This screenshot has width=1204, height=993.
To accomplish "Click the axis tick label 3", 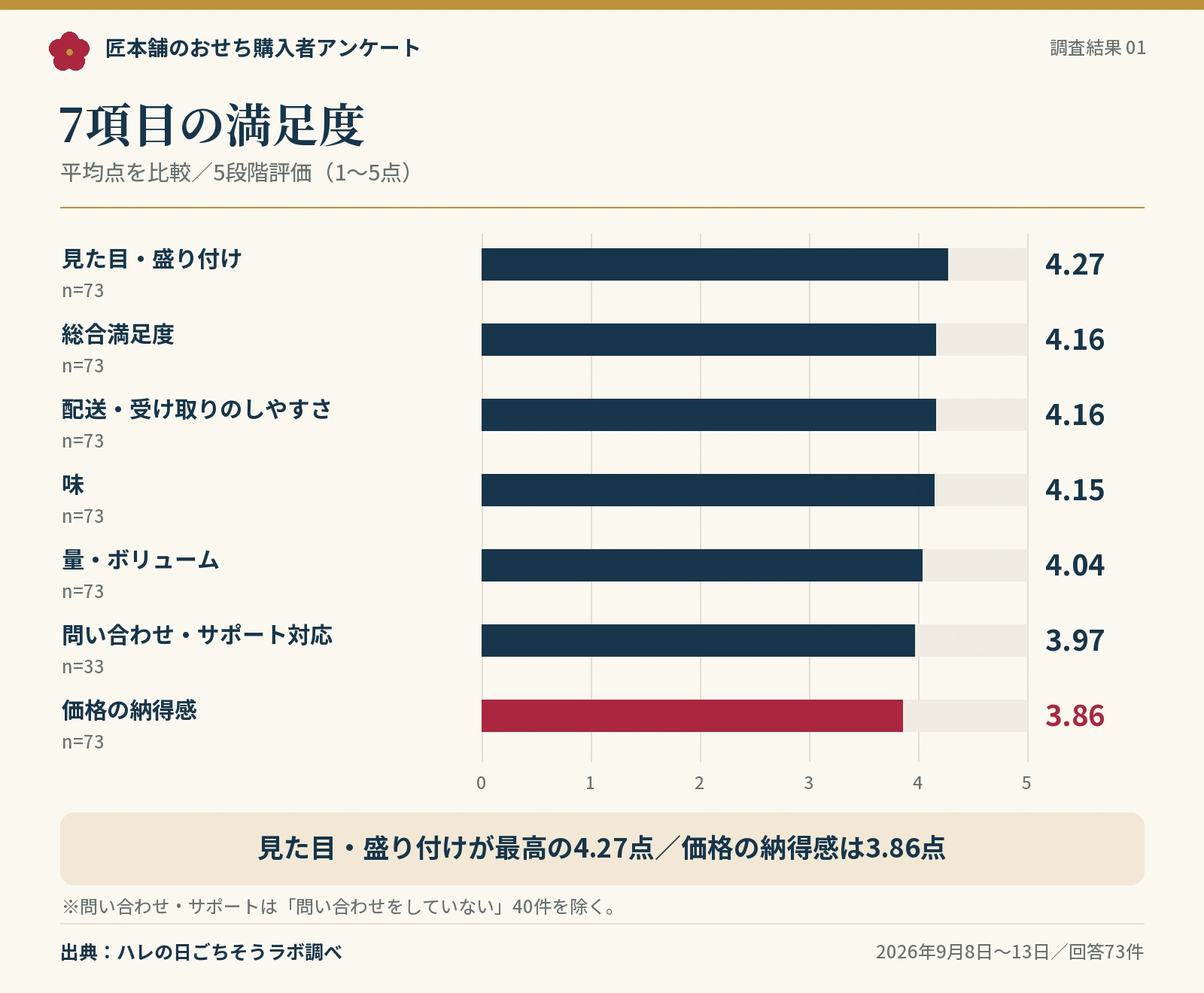I will 809,783.
